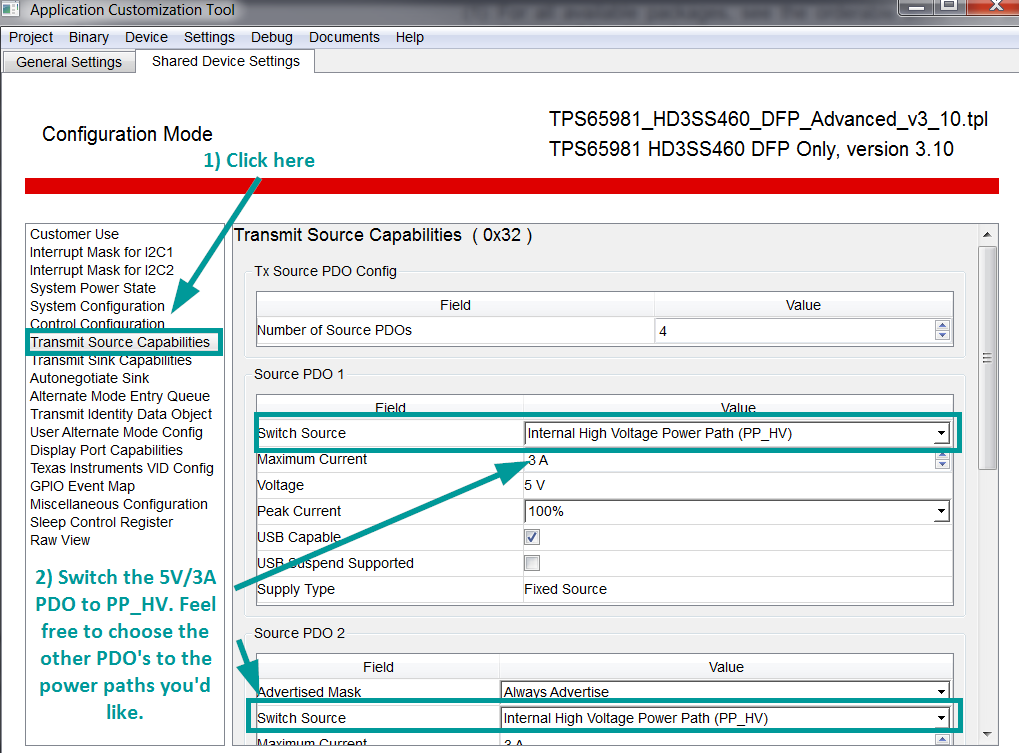Increase Number of Source PDOs with up arrow

942,325
